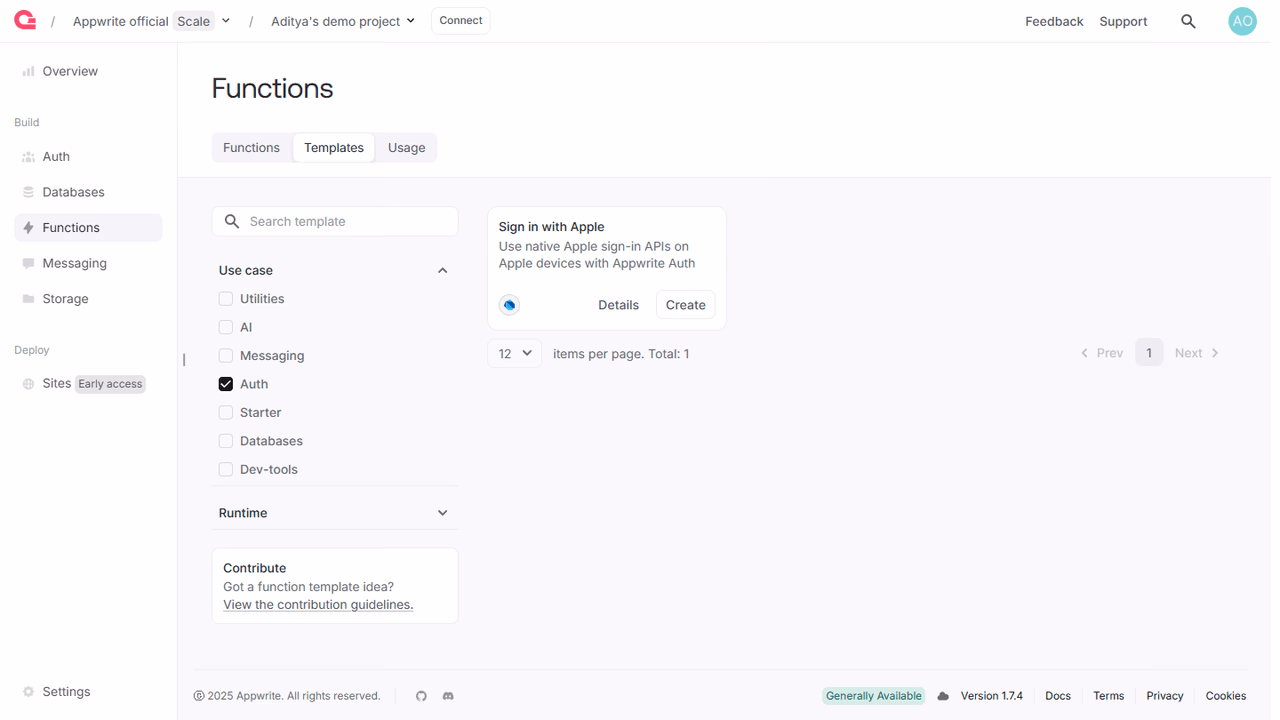Screen dimensions: 1280x720
Task: Open Details for Sign in with Apple
Action: (x=618, y=305)
